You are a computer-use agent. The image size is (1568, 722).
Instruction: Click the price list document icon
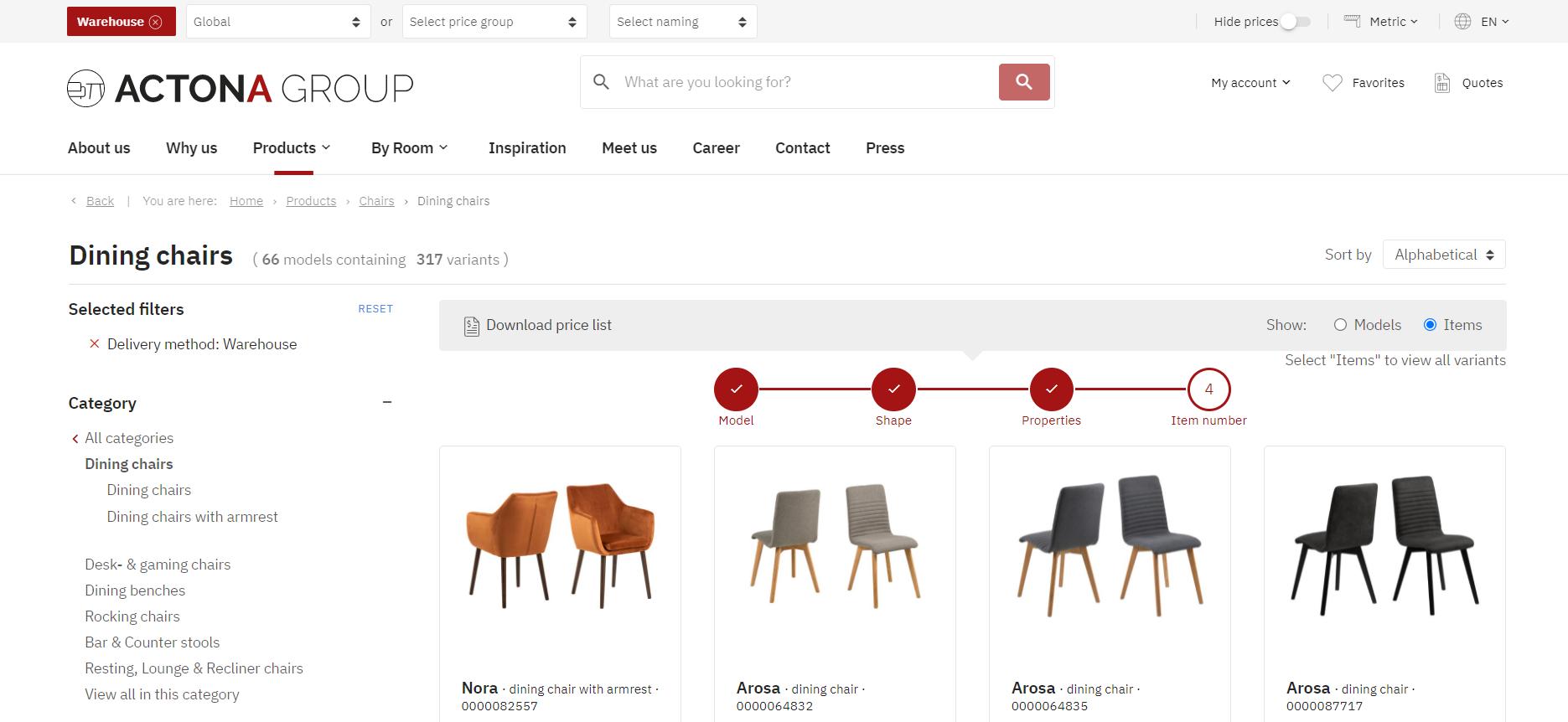click(472, 326)
